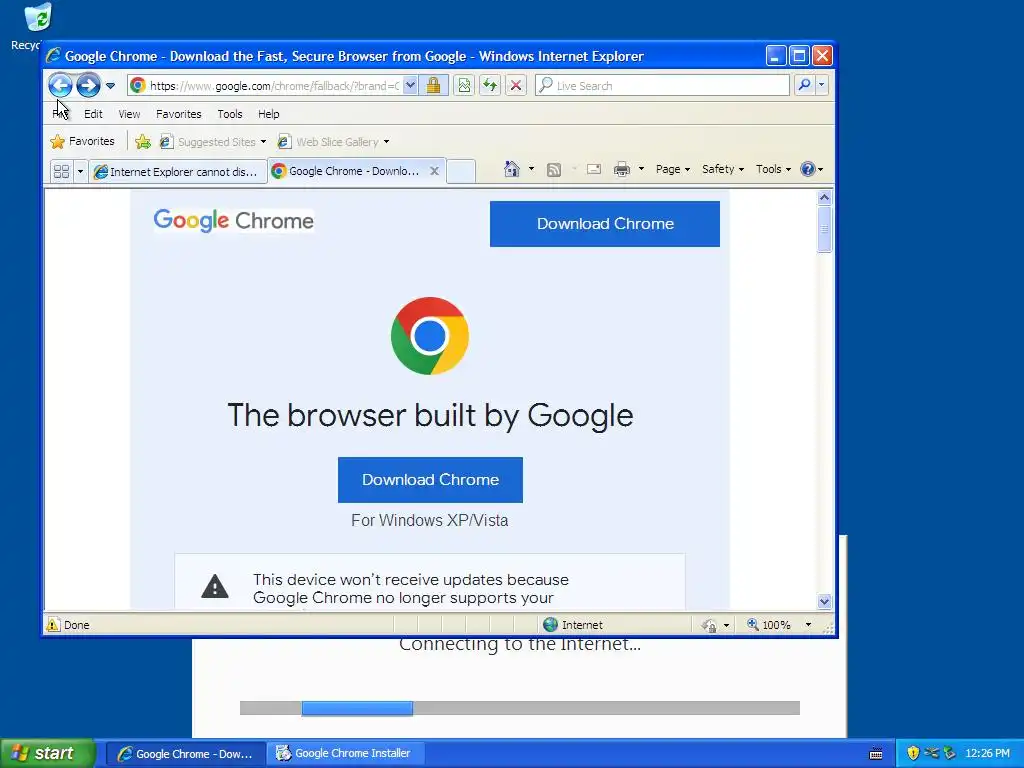
Task: Open the Page command menu
Action: [673, 169]
